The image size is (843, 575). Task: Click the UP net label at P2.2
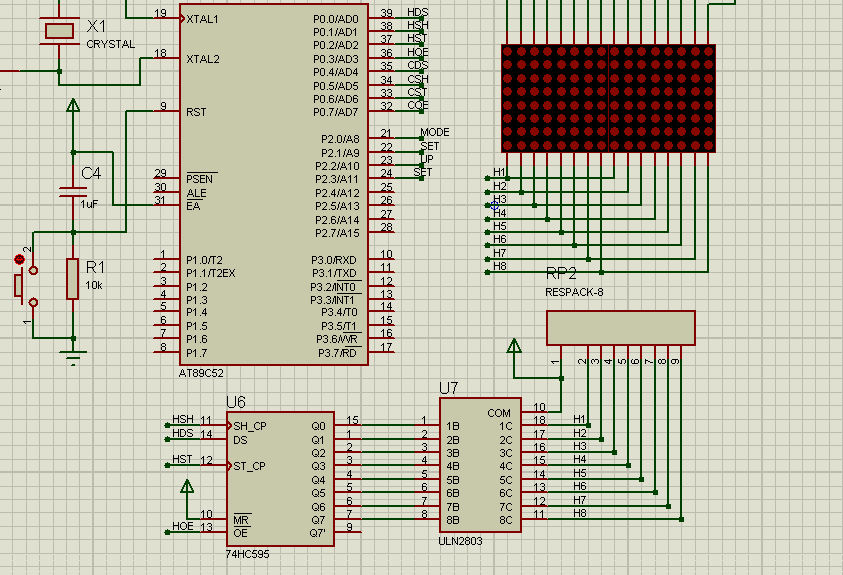427,159
